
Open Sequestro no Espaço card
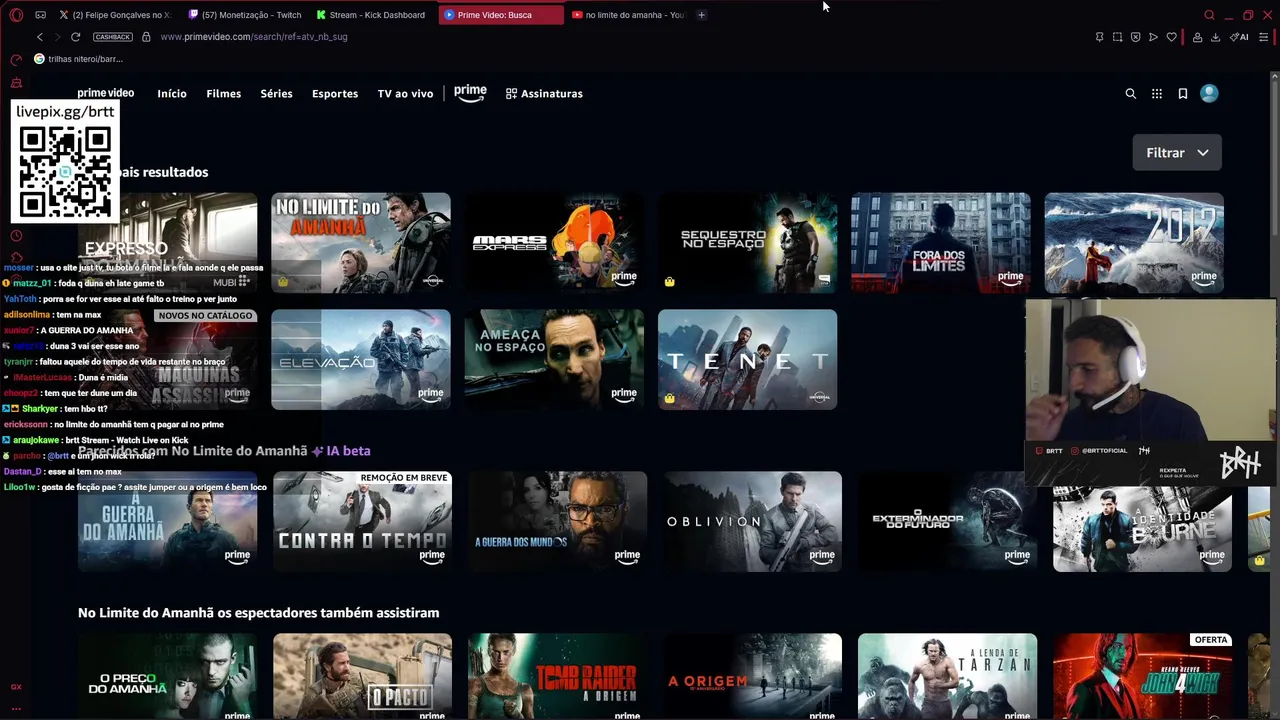click(748, 243)
